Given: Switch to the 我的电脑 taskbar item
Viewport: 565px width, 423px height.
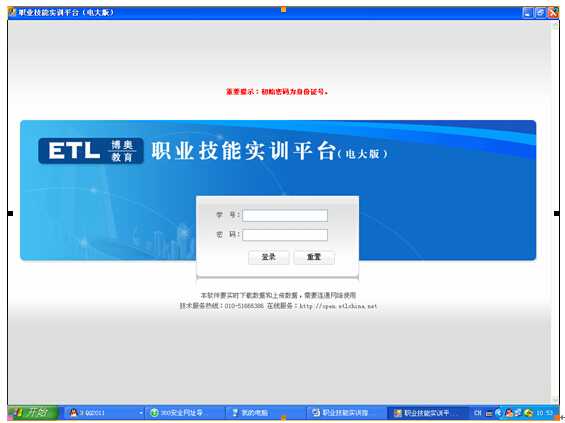Looking at the screenshot, I should [x=266, y=413].
